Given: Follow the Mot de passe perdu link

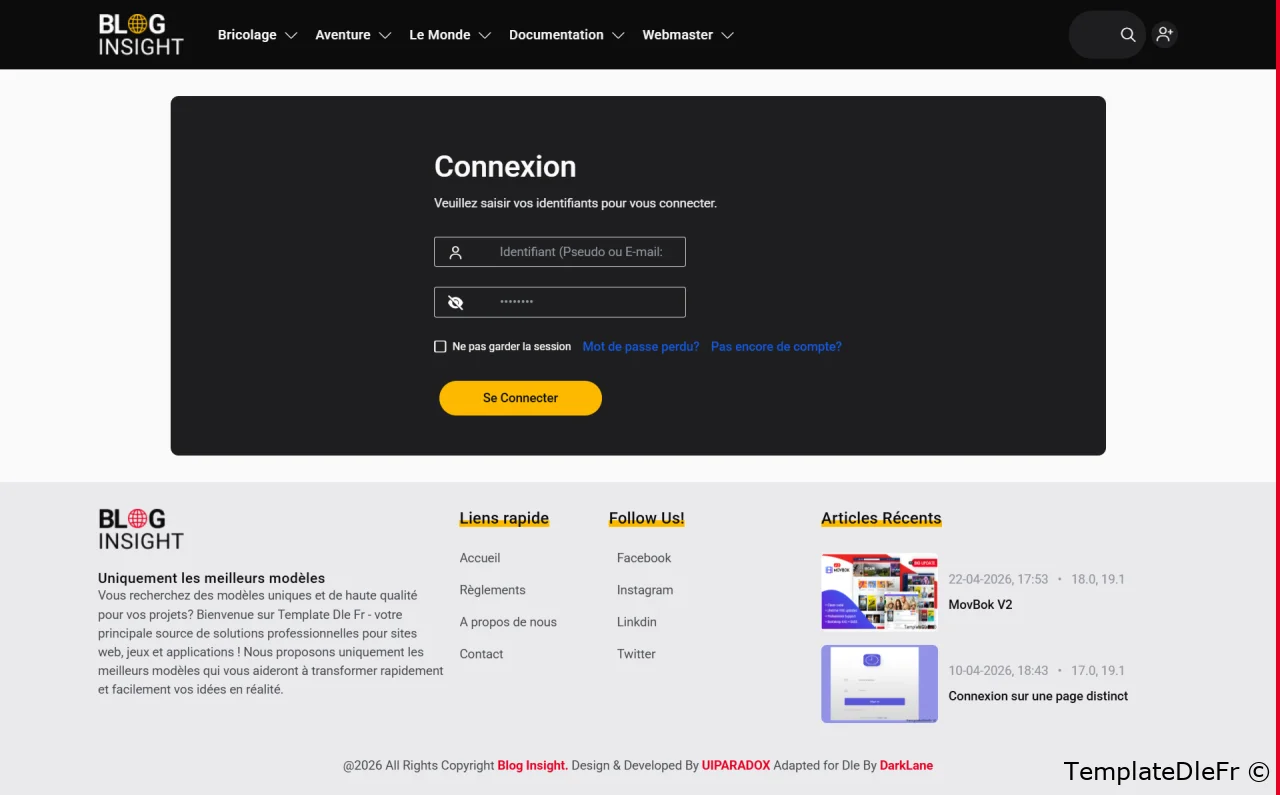Looking at the screenshot, I should 641,347.
